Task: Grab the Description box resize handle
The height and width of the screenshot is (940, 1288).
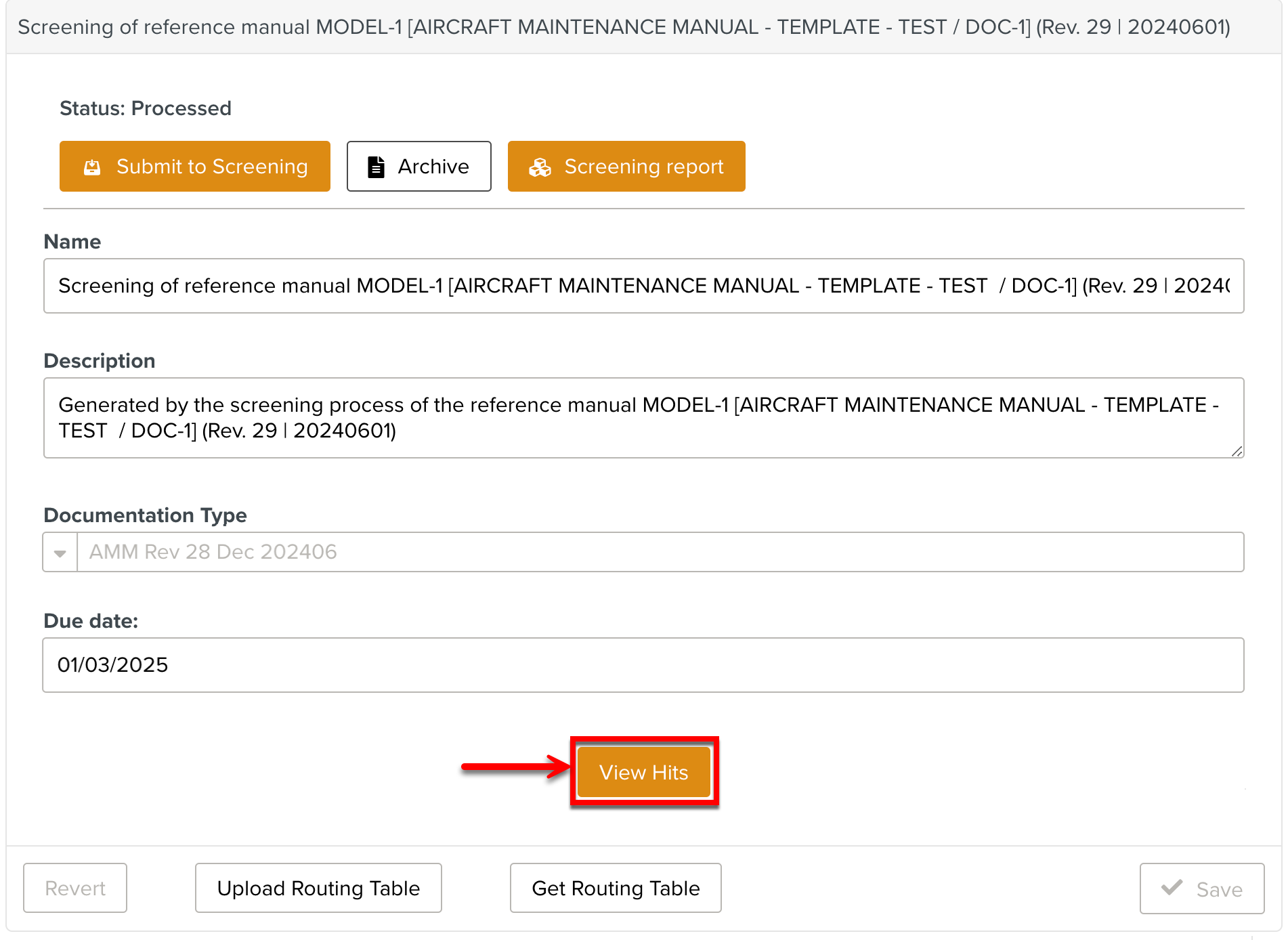Action: pos(1237,452)
